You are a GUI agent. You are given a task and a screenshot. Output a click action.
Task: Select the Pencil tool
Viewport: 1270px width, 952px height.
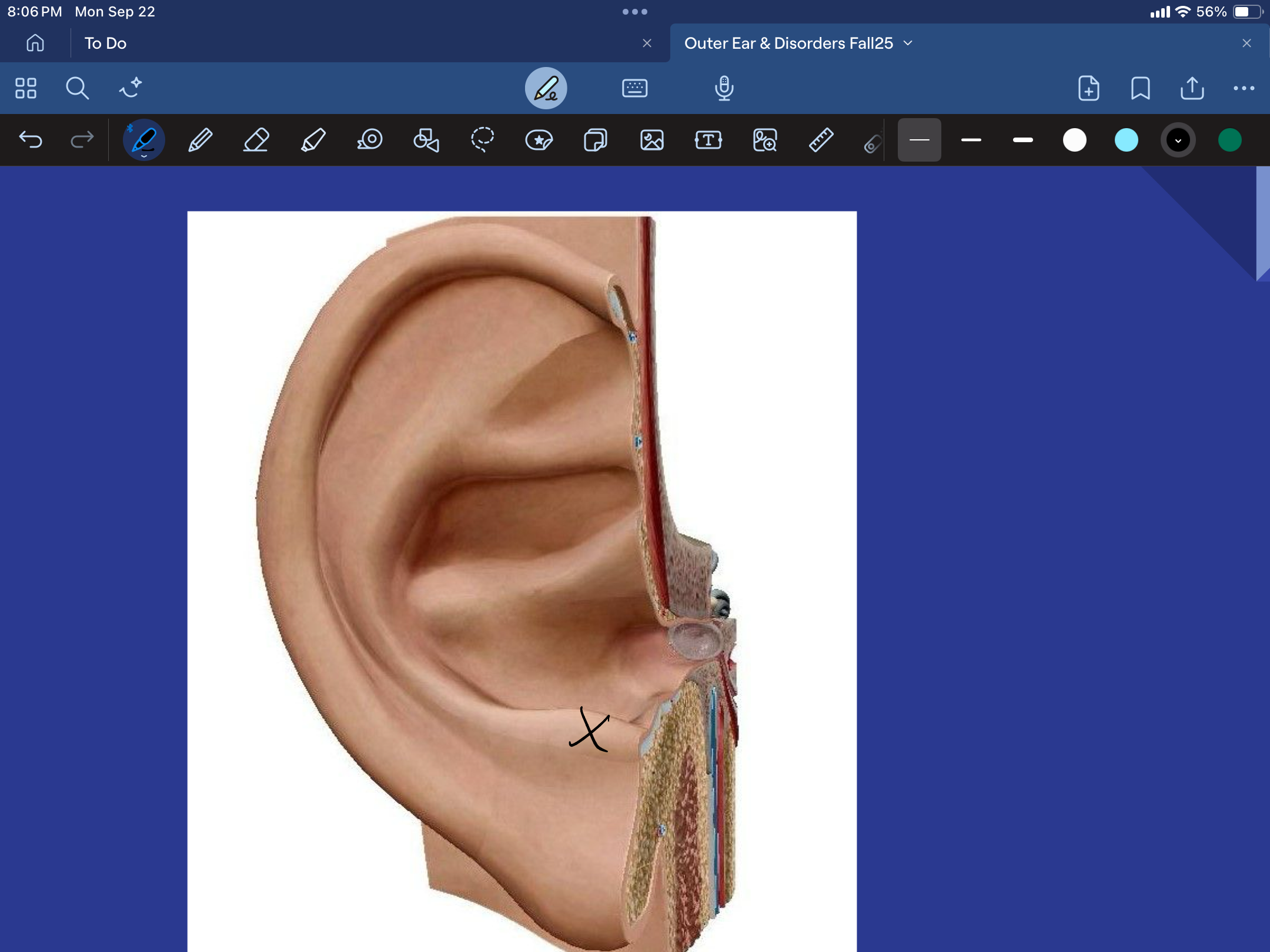pos(200,140)
